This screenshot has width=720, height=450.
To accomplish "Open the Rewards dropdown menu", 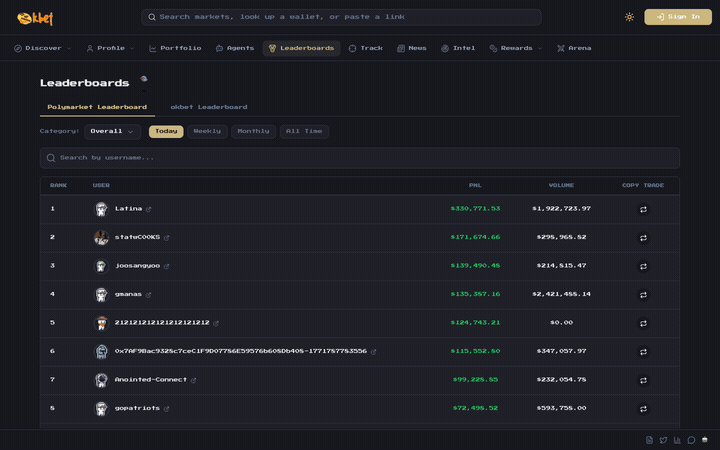I will [x=516, y=48].
